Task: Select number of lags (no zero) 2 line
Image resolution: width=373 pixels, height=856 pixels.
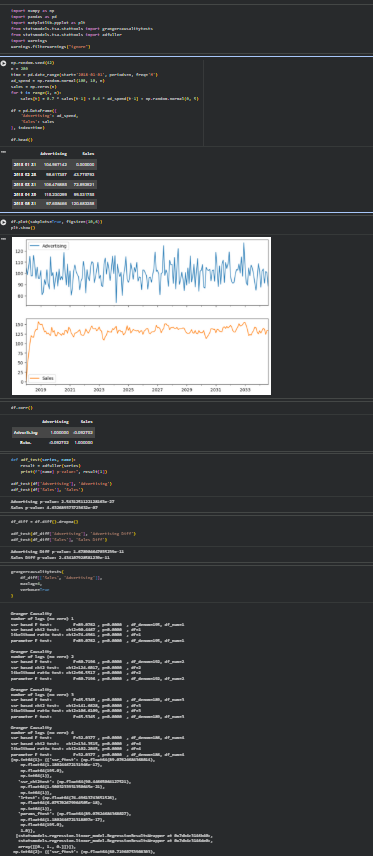Action: tap(42, 657)
